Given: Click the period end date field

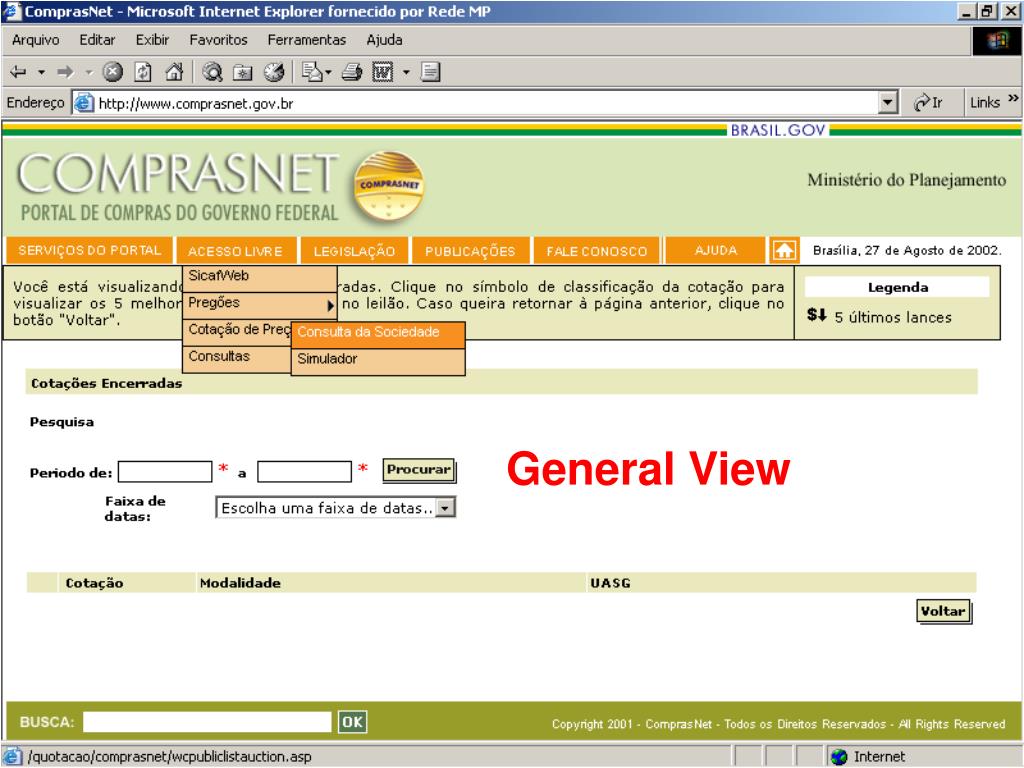Looking at the screenshot, I should pyautogui.click(x=304, y=472).
